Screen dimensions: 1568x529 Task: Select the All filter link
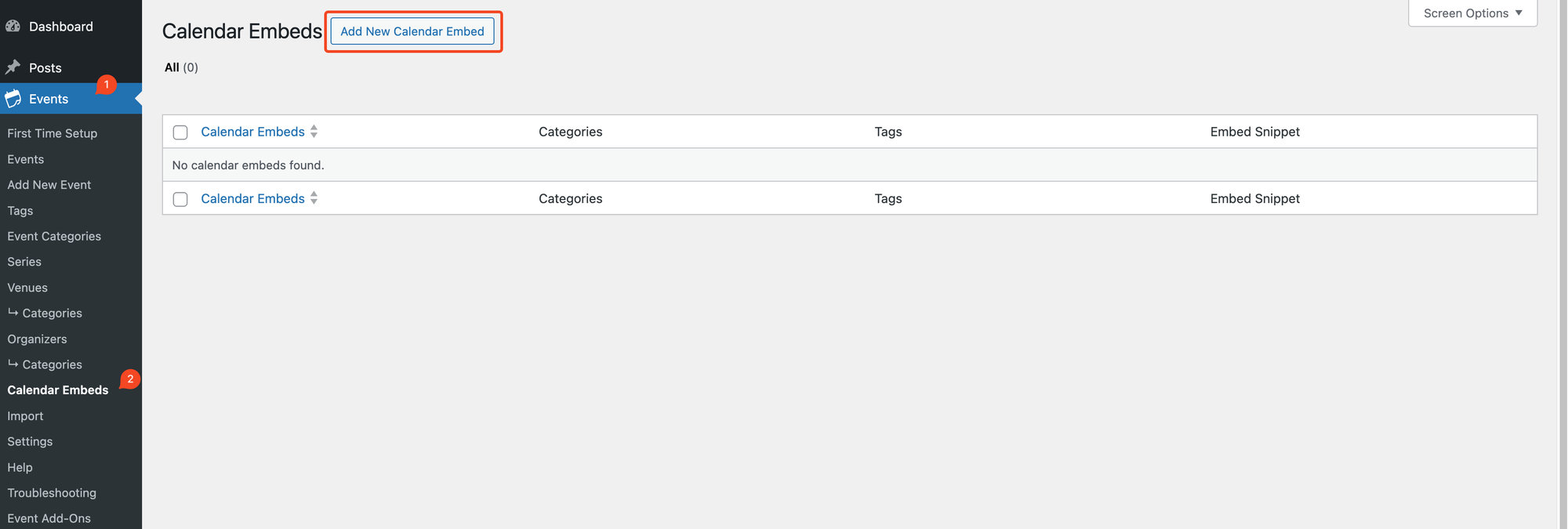(x=172, y=67)
